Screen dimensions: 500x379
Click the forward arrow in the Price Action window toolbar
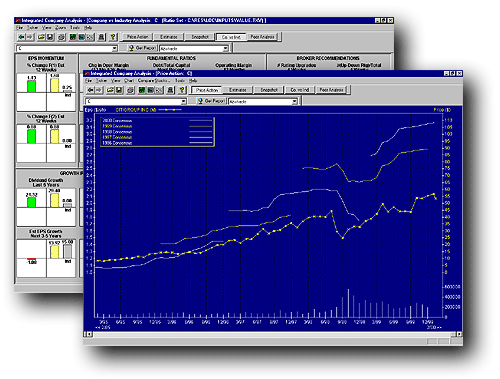click(x=98, y=90)
